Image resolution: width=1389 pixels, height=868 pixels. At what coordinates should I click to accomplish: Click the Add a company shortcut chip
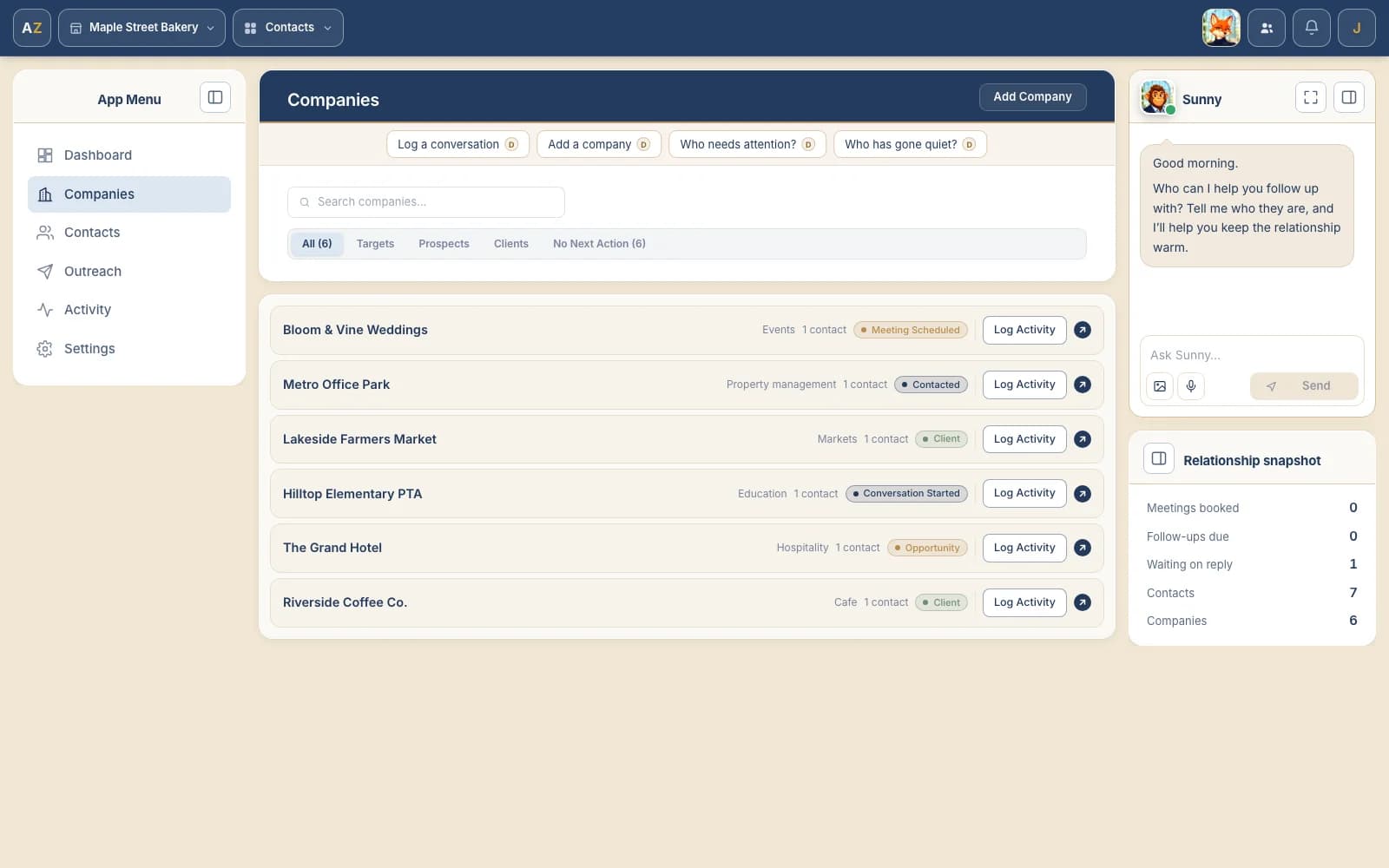[599, 144]
